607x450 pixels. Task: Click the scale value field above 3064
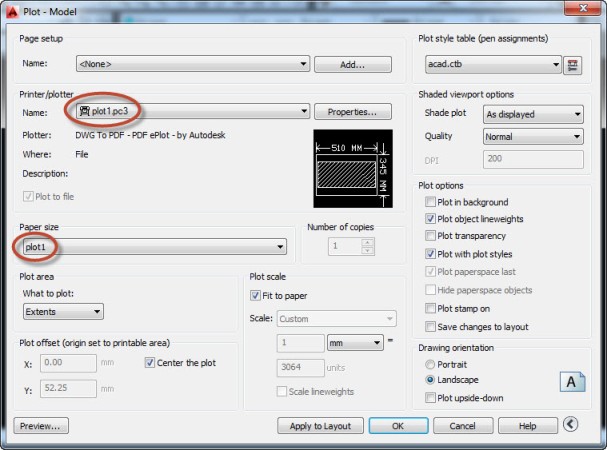click(300, 343)
